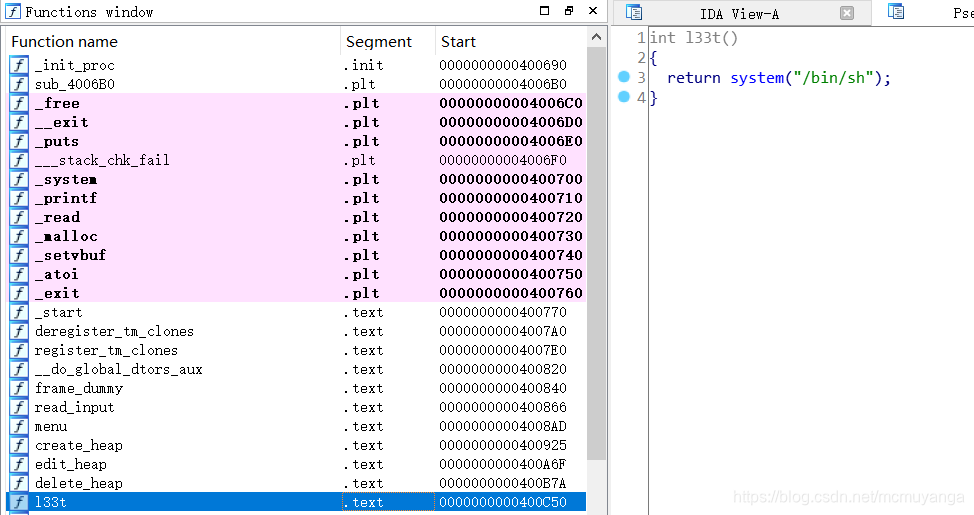974x515 pixels.
Task: Click the function icon beside _init_proc
Action: click(x=19, y=65)
